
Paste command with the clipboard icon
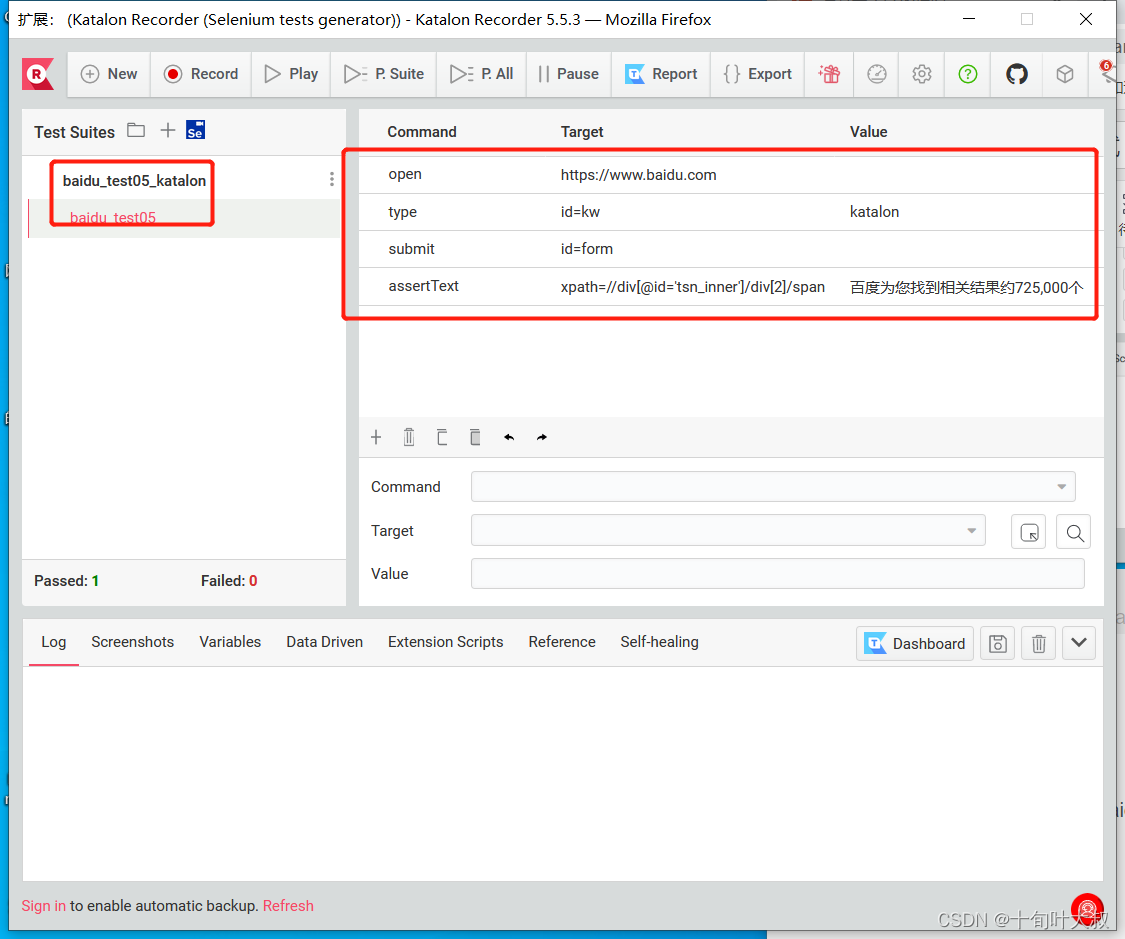pyautogui.click(x=475, y=438)
